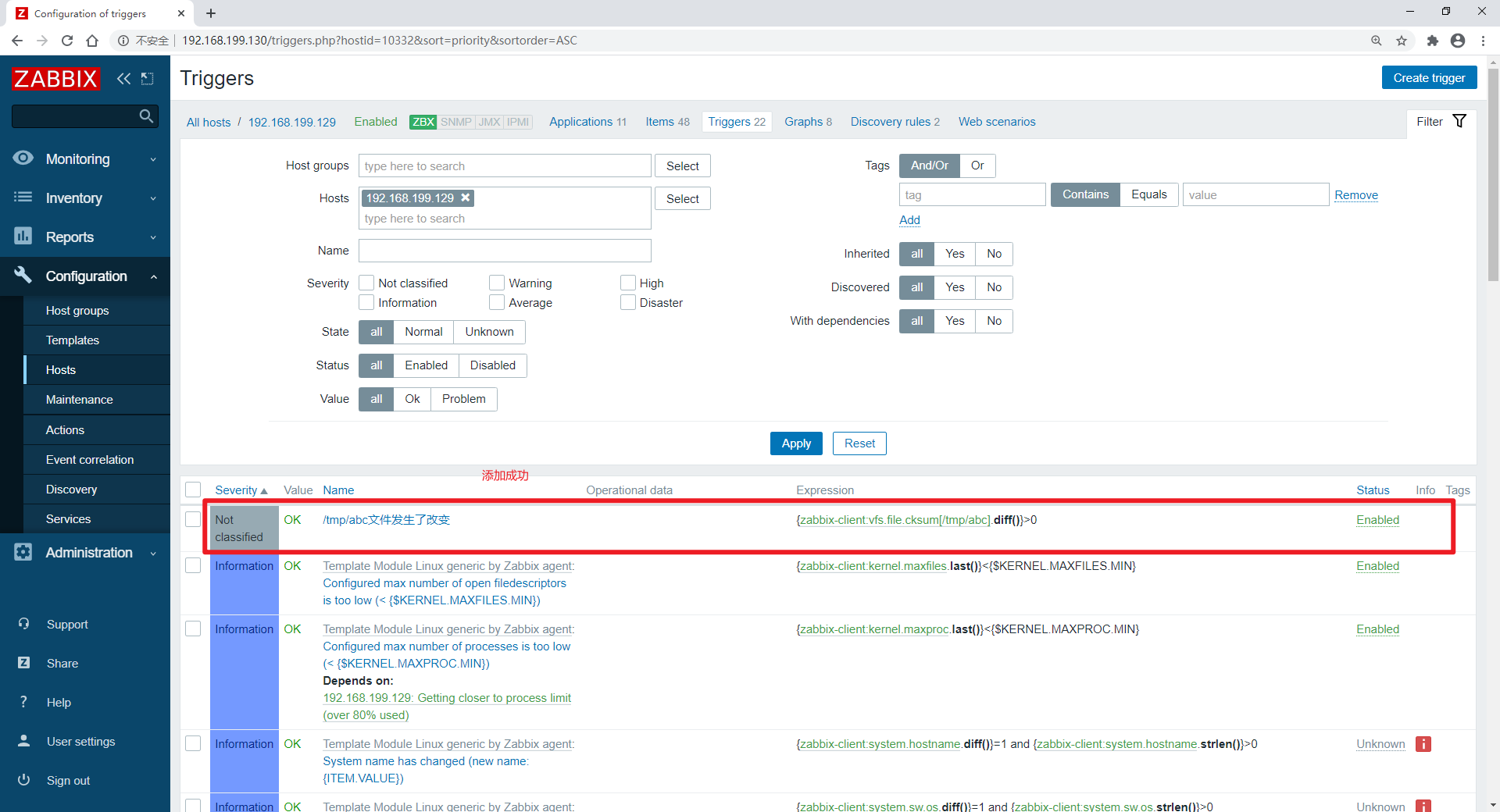Click the Monitoring eye icon
The image size is (1500, 812).
[x=23, y=158]
